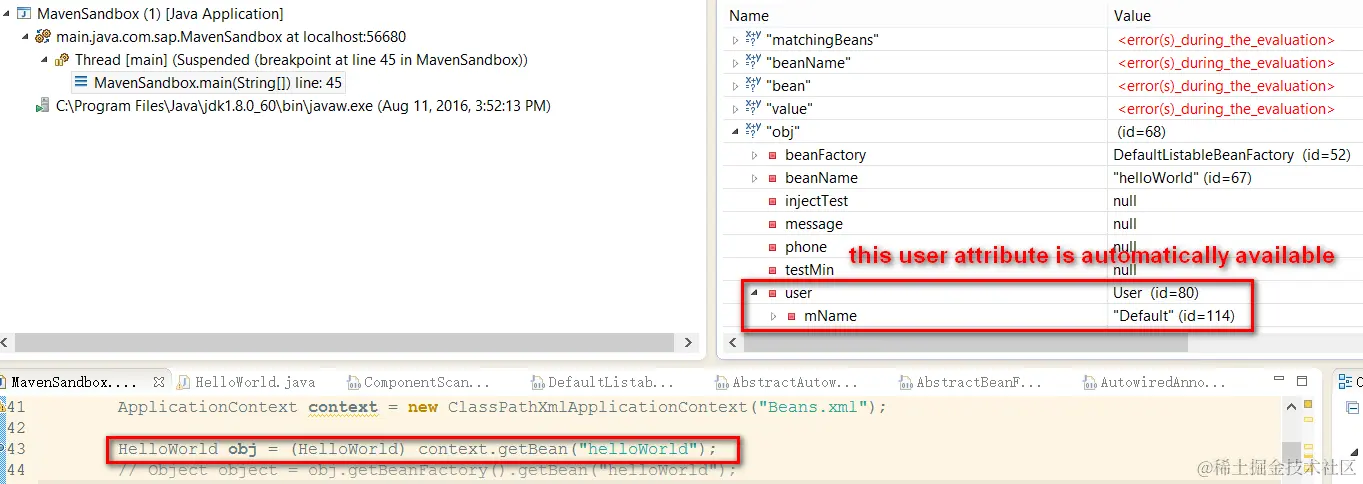Click the MavenSandbox (1) Java Application launch icon
Viewport: 1363px width, 484px height.
[24, 14]
